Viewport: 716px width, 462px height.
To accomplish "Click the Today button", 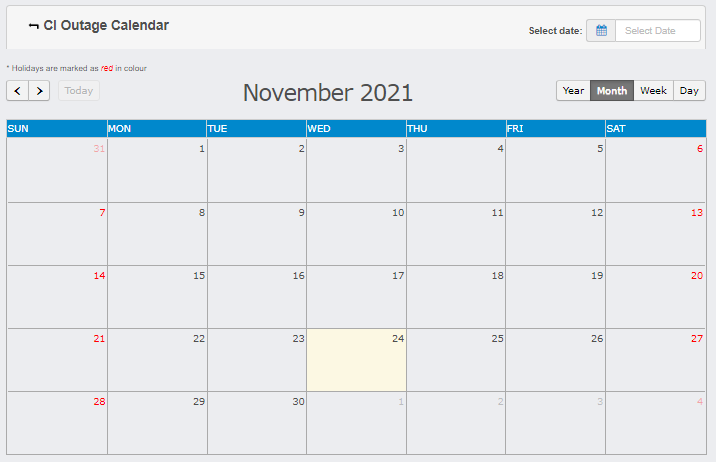I will (79, 91).
